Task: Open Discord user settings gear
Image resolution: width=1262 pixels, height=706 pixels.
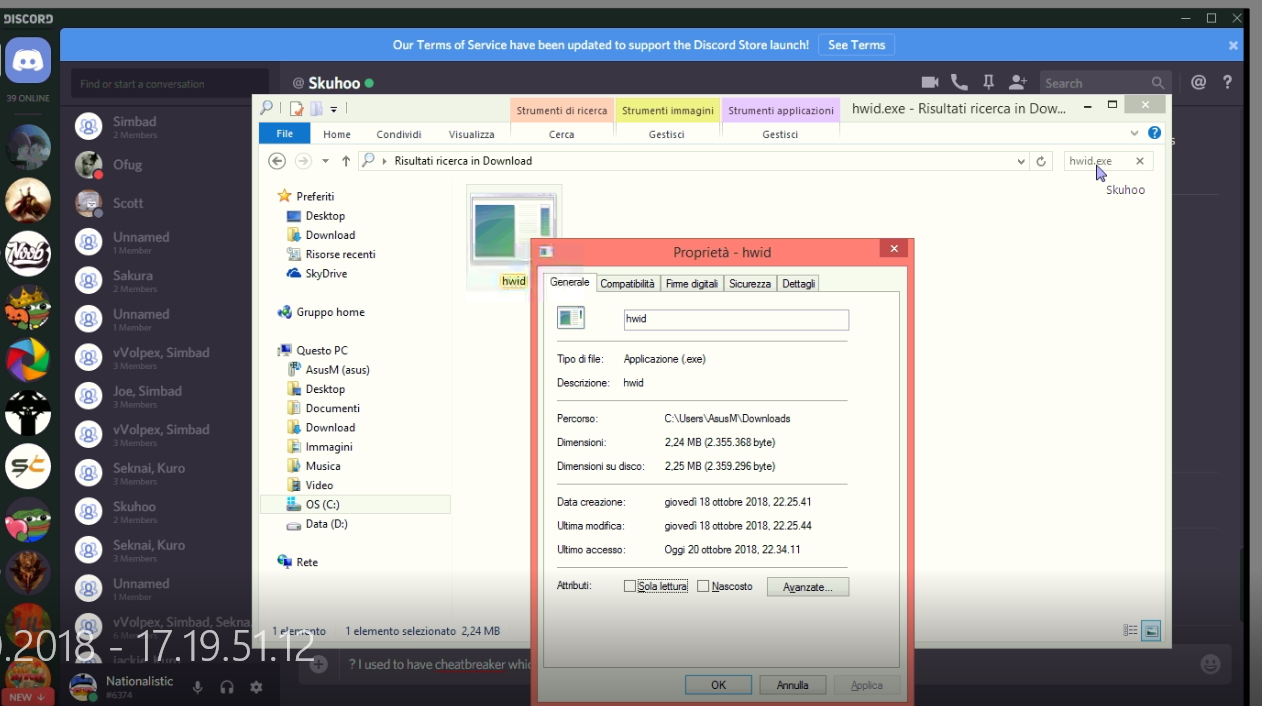Action: click(x=256, y=687)
